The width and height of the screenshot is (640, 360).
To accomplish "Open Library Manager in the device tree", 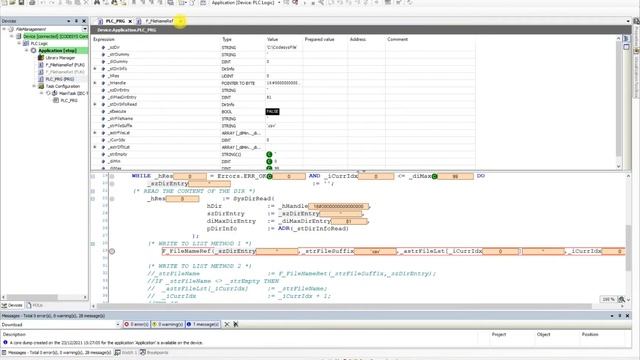I will click(x=60, y=58).
